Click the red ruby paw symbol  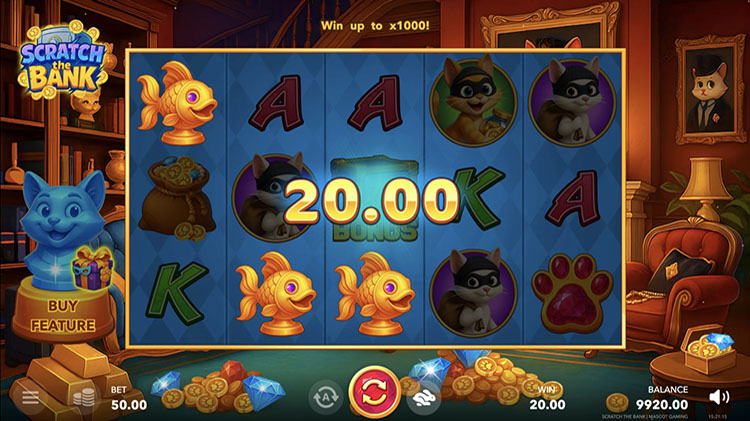572,293
